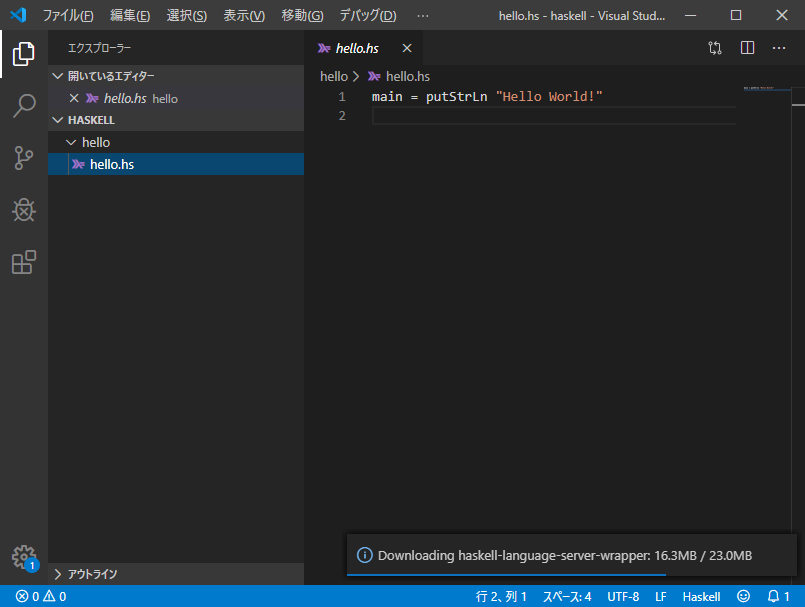Change the Haskell language mode indicator
Screen dimensions: 805x607
701,596
